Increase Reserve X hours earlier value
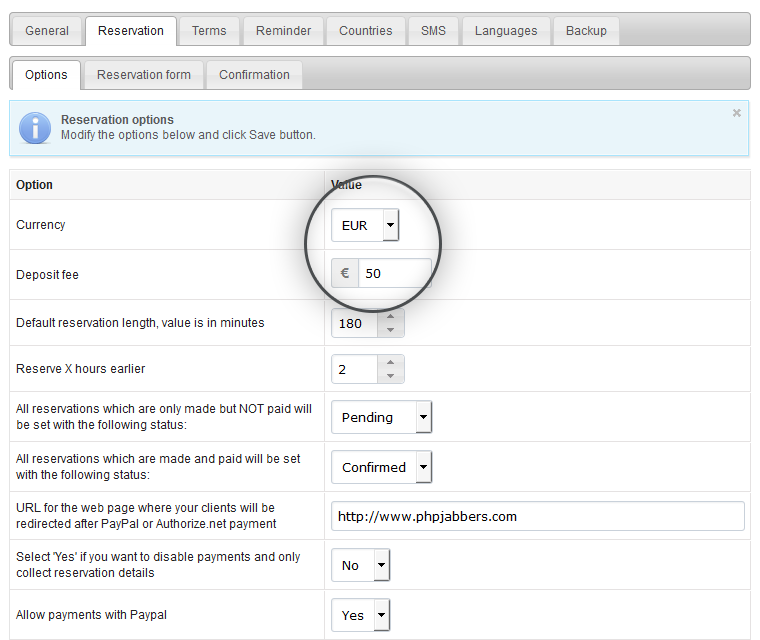This screenshot has height=640, width=760. pyautogui.click(x=390, y=362)
